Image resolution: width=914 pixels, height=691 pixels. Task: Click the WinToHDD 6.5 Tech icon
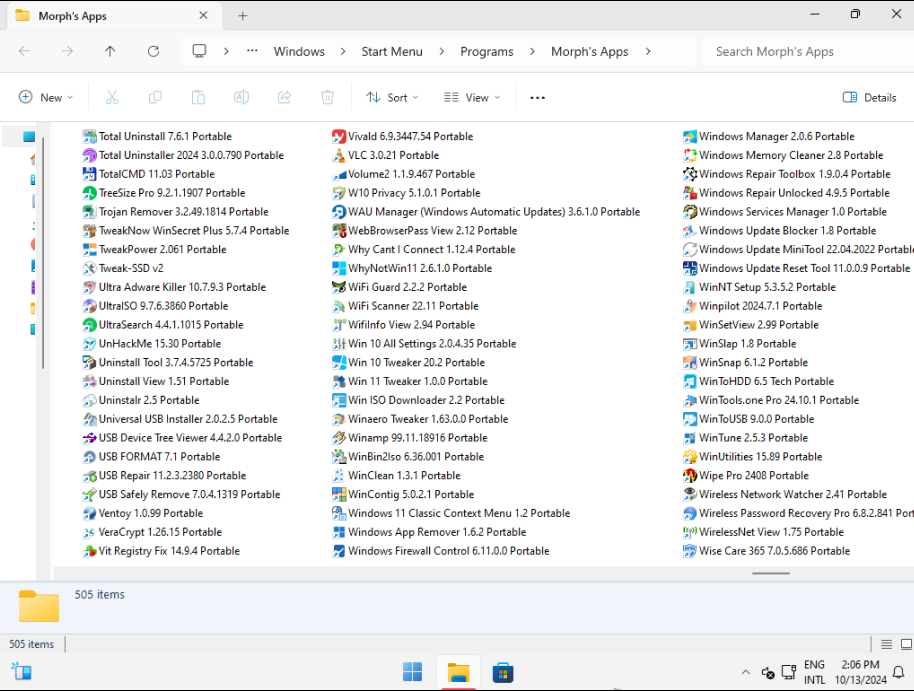point(690,381)
